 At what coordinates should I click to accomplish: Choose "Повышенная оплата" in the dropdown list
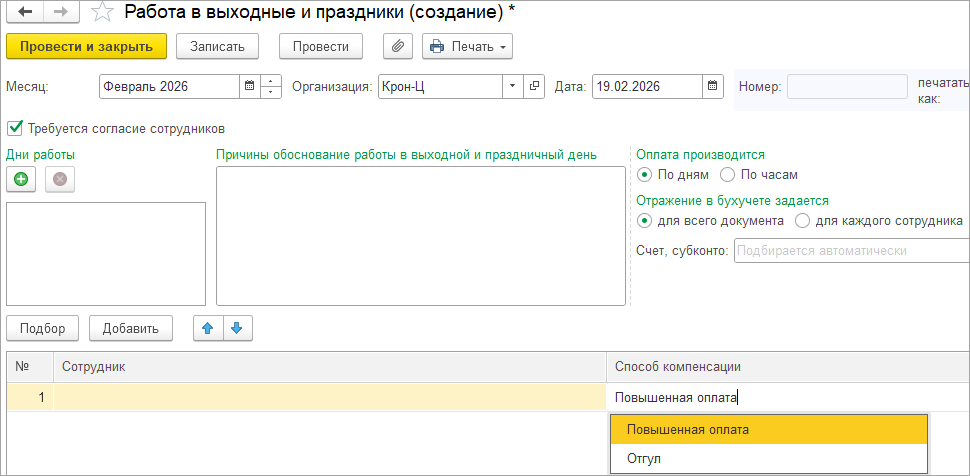688,429
